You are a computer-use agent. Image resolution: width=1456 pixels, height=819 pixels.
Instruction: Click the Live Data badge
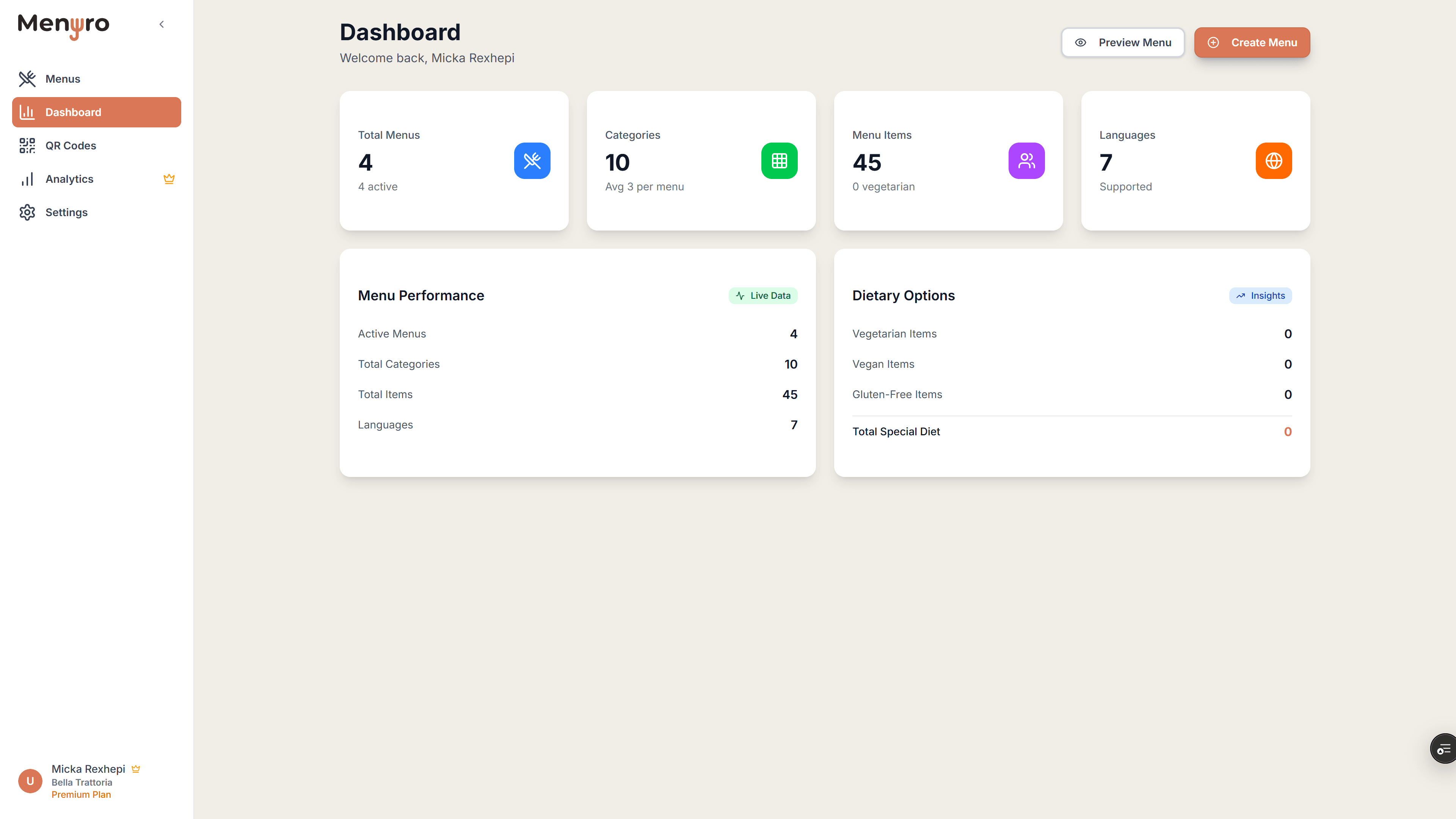[763, 296]
